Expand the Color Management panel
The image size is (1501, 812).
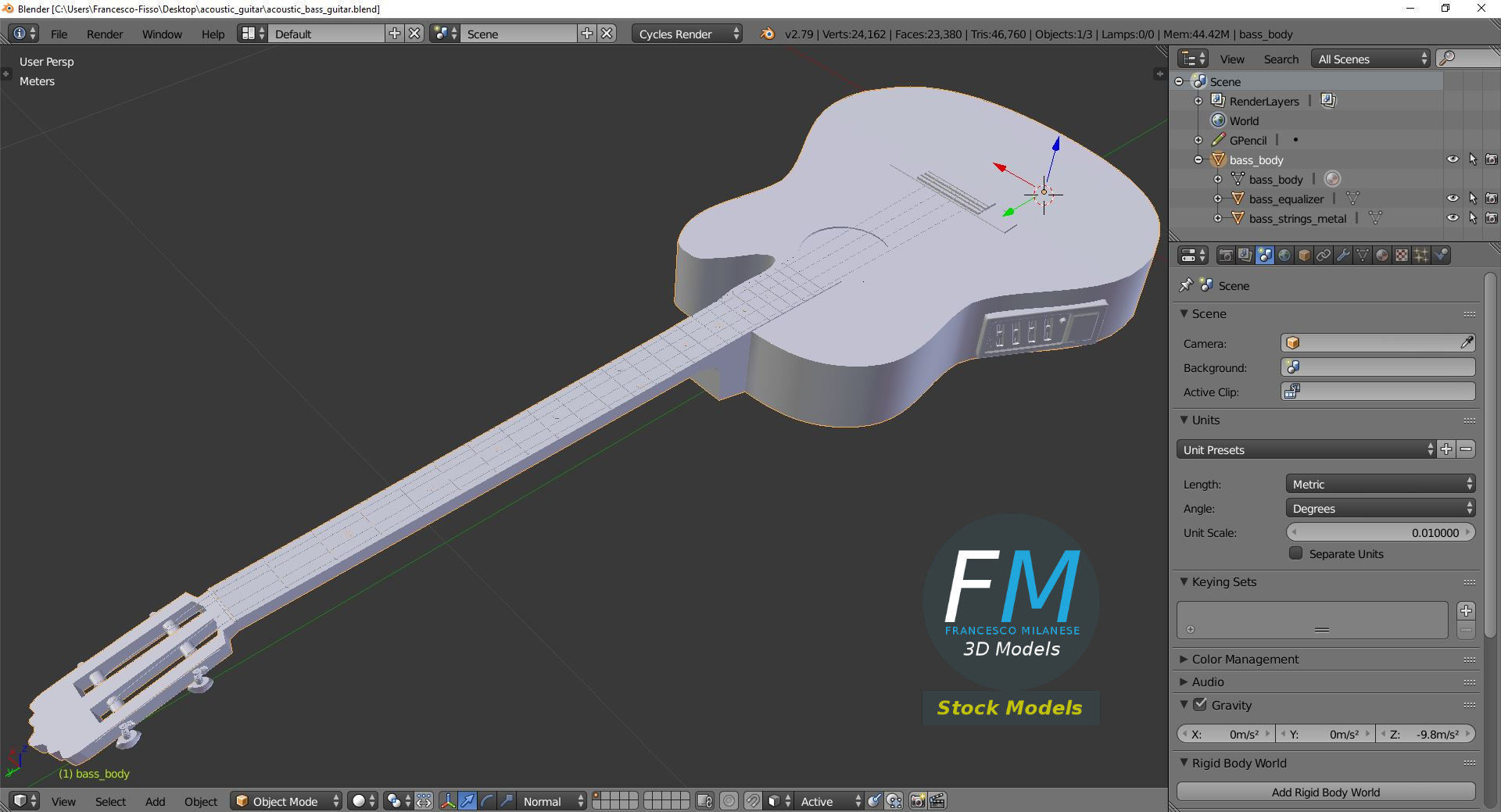pos(1245,659)
